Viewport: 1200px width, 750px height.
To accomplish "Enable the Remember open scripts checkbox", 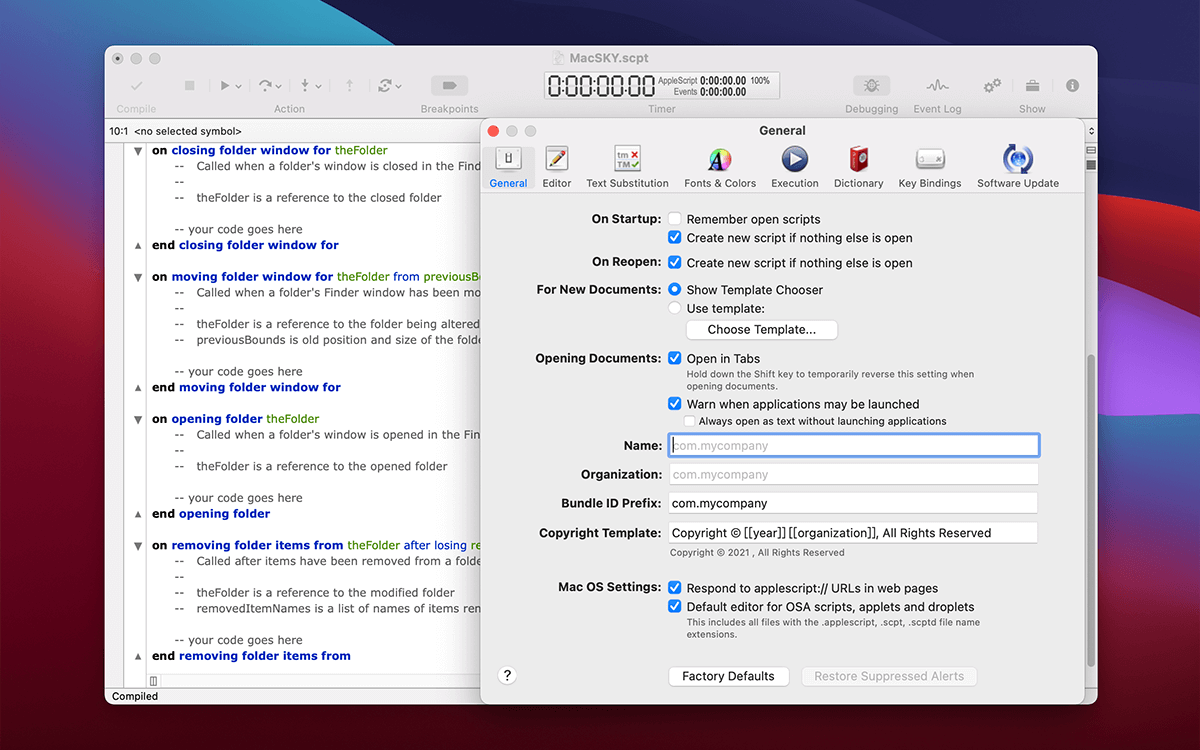I will pyautogui.click(x=675, y=219).
